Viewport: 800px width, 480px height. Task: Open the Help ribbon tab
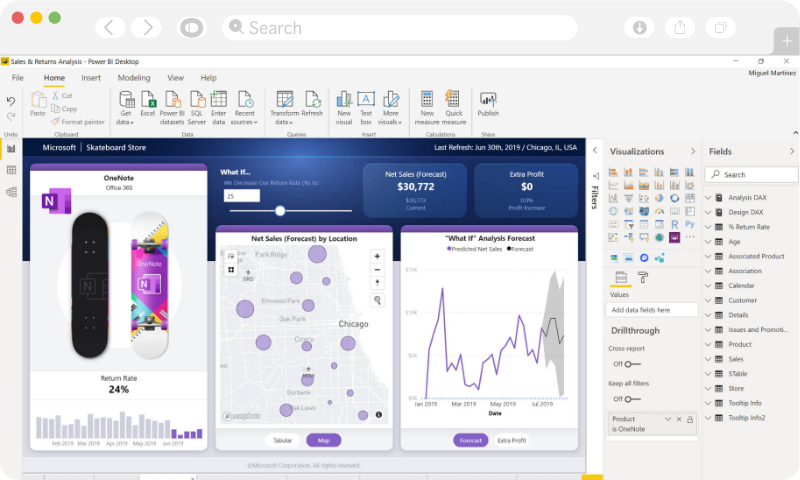209,78
